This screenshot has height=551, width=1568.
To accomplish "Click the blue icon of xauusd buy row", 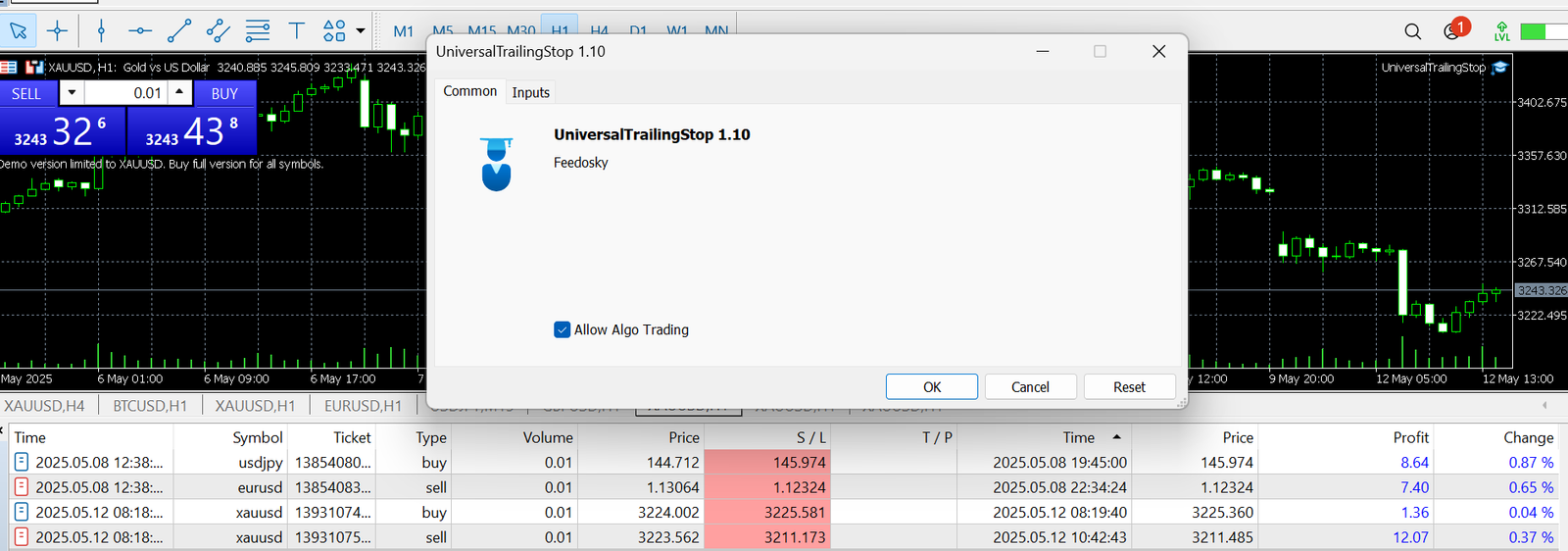I will [22, 512].
